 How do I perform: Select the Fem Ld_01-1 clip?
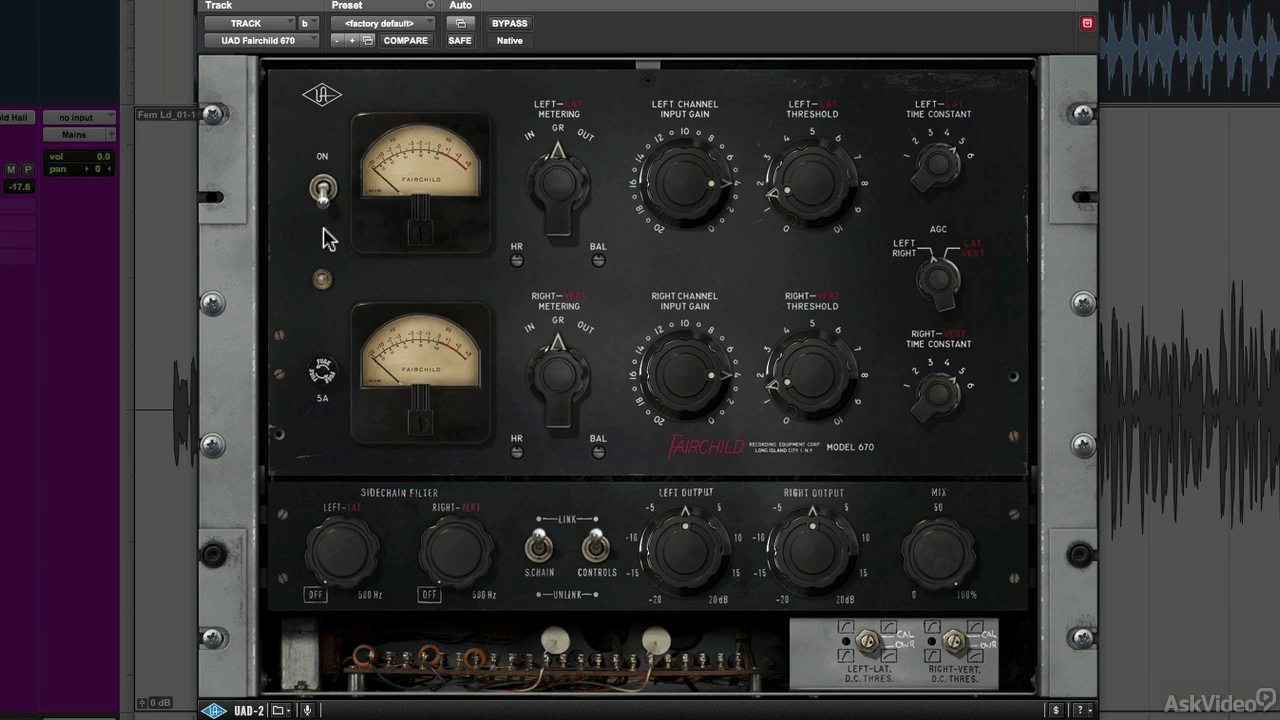[x=166, y=115]
